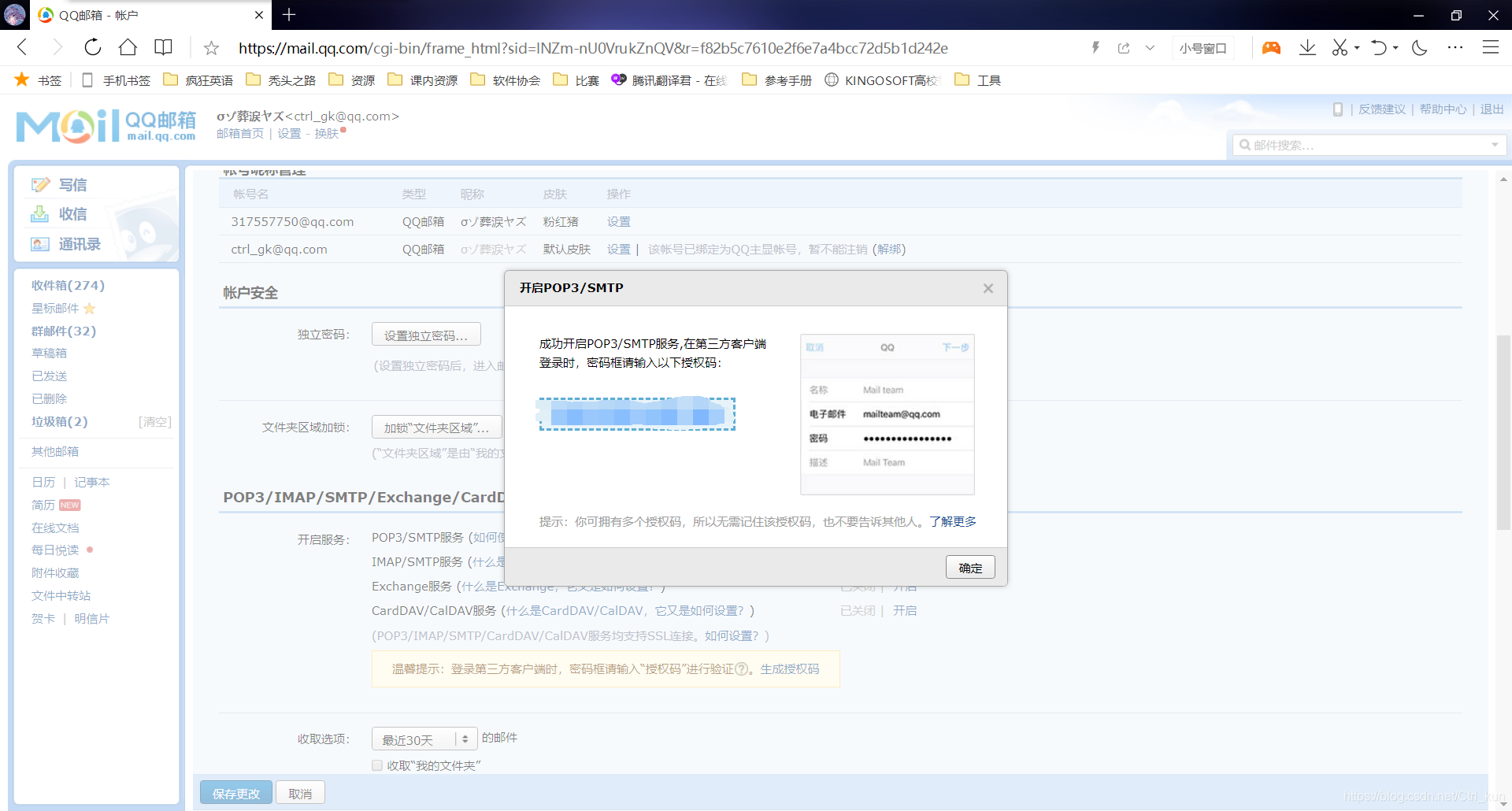Open the browser hamburger menu
Viewport: 1512px width, 811px height.
point(1492,47)
